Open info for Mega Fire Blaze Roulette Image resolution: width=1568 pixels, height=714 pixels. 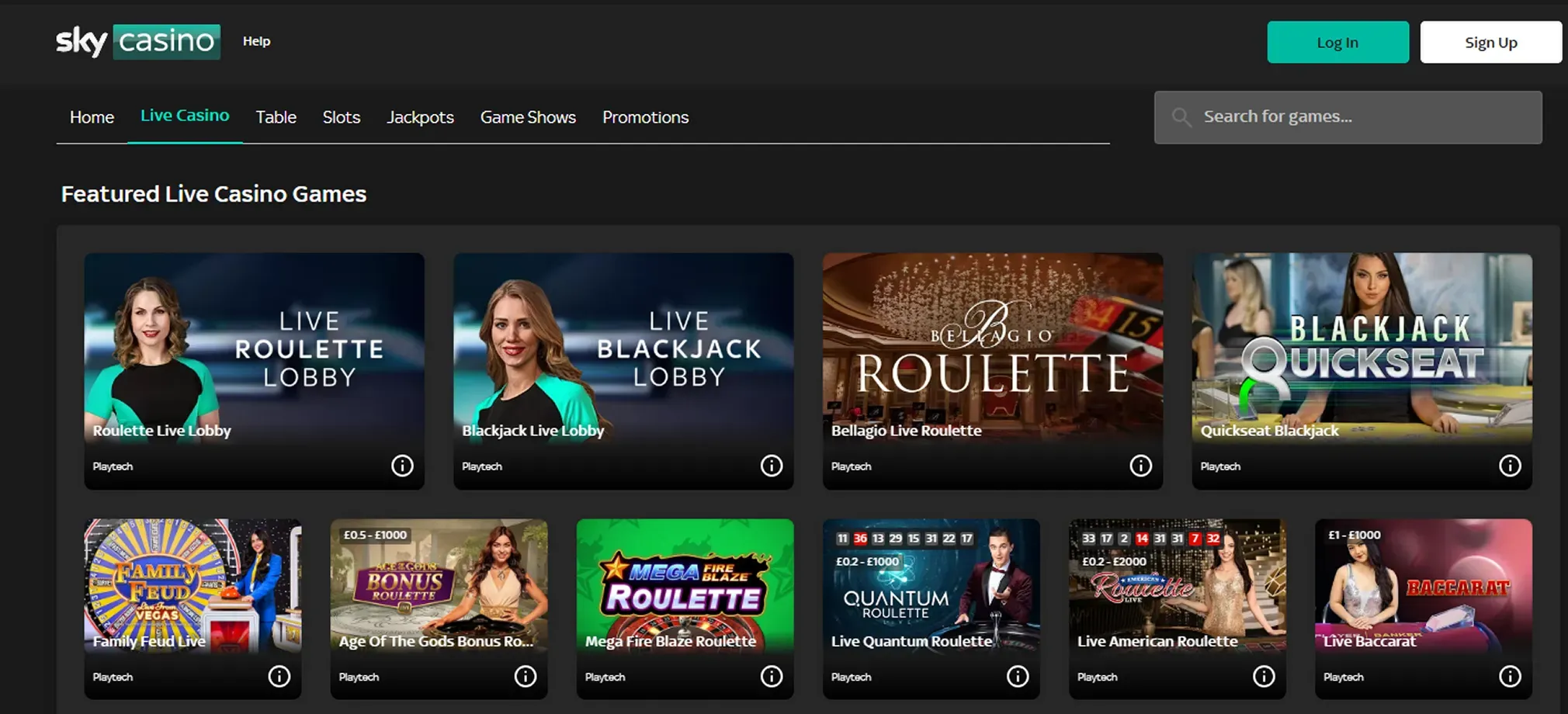(772, 677)
